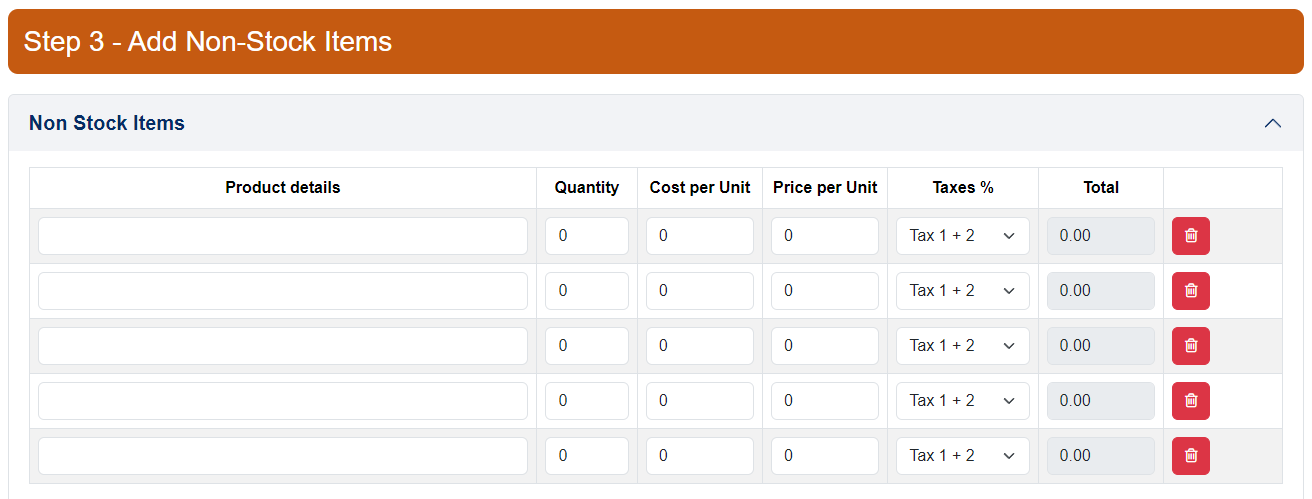The image size is (1312, 499).
Task: Select the Price per Unit field in last row
Action: tap(825, 456)
